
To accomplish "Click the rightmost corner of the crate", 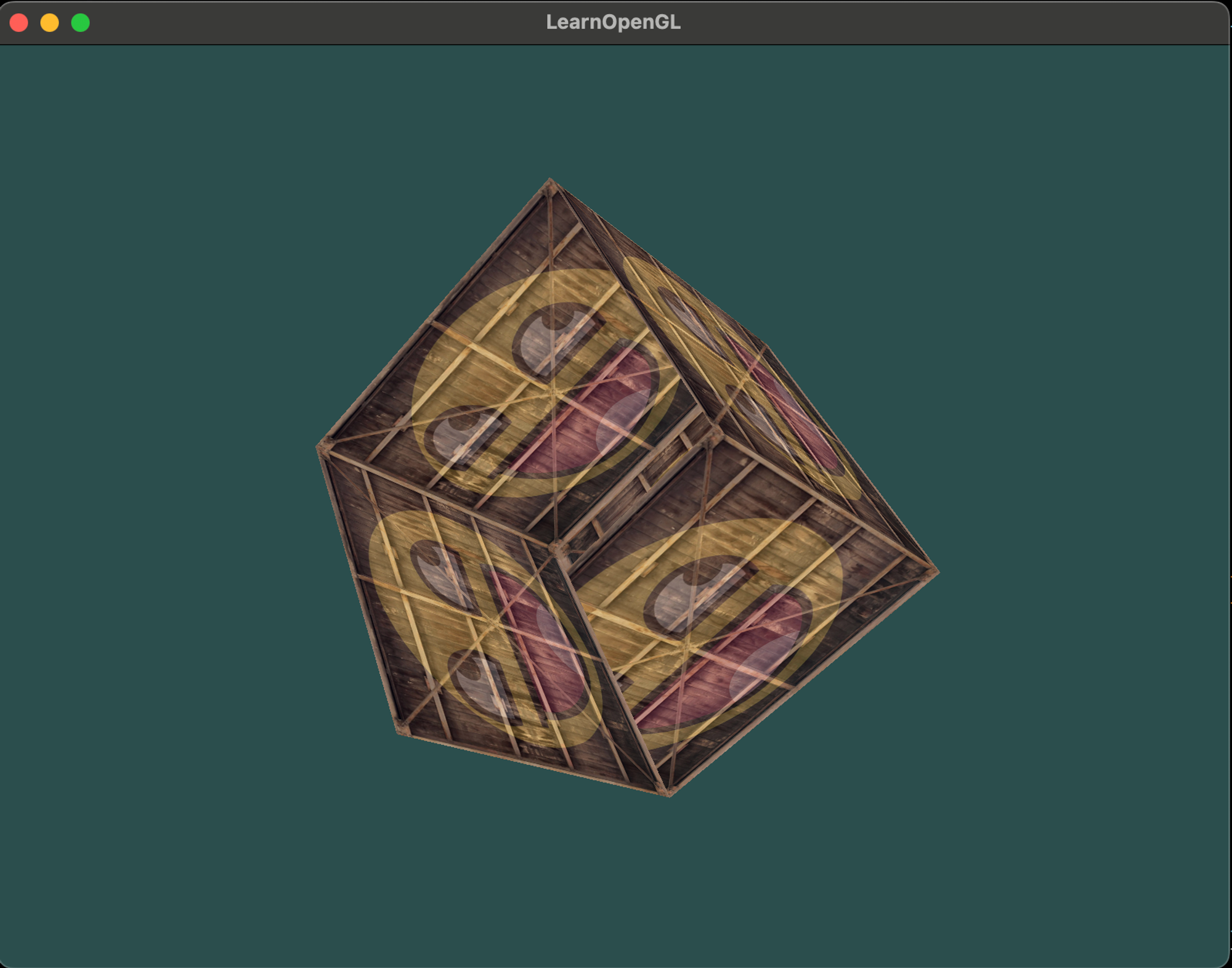I will [x=935, y=573].
